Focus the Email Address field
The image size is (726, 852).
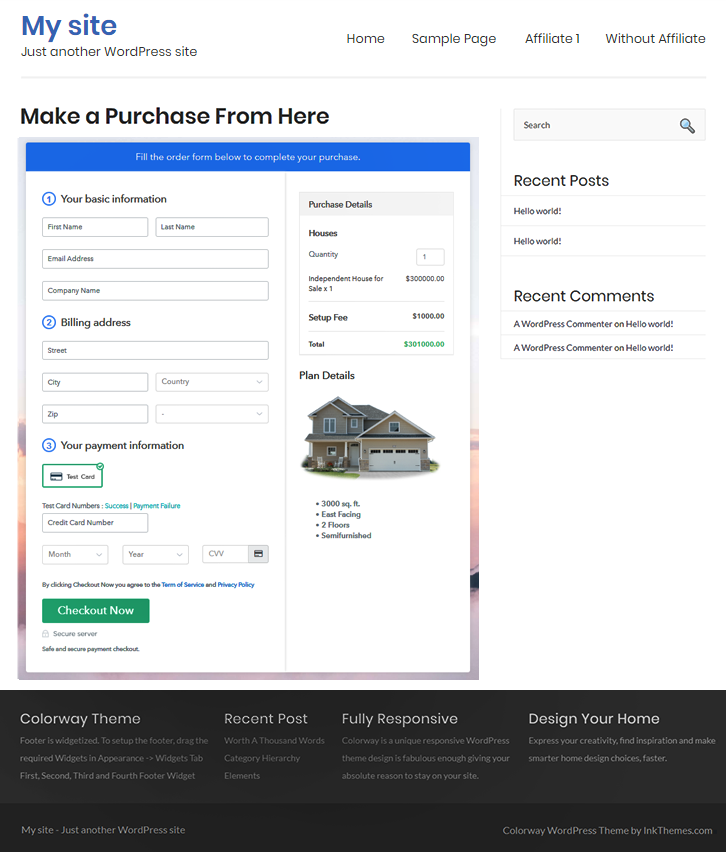(x=155, y=259)
